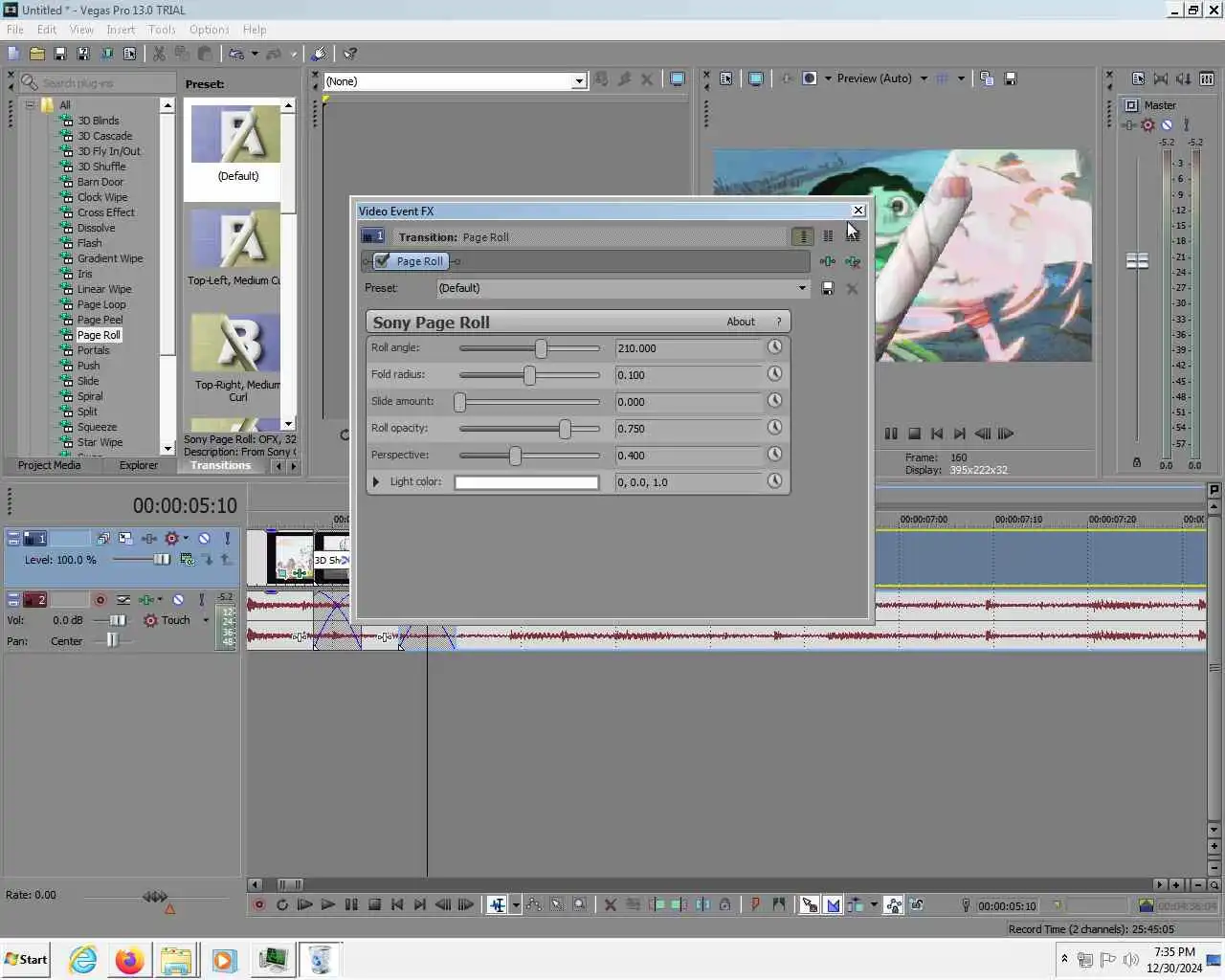The width and height of the screenshot is (1225, 980).
Task: Open Preview (Auto) quality dropdown
Action: point(924,78)
